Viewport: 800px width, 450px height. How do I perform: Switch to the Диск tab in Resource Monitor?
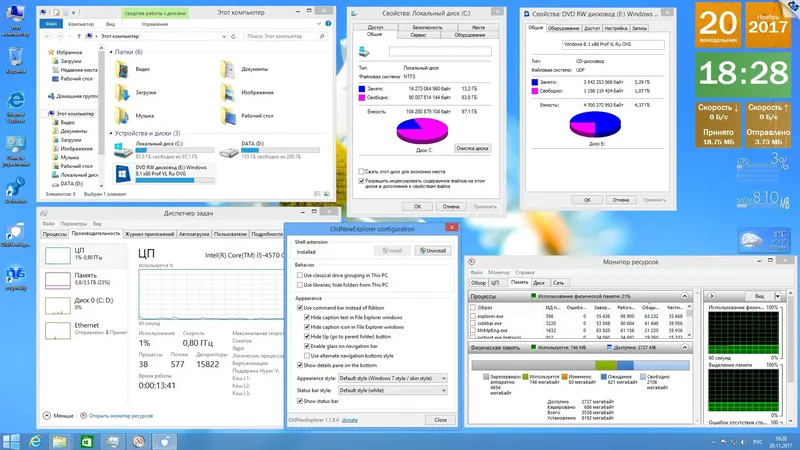click(x=539, y=282)
